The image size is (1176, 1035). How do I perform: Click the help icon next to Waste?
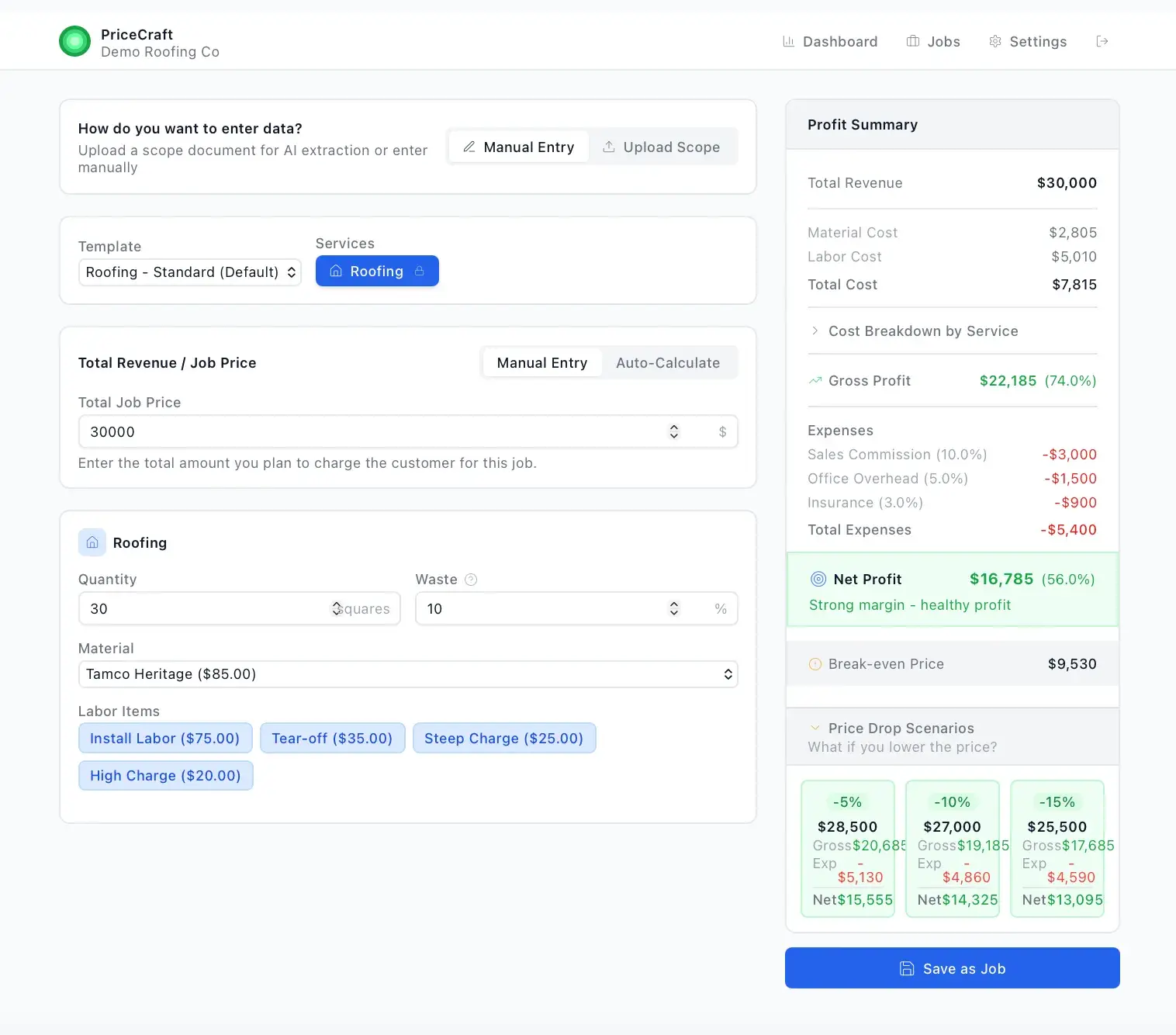point(471,580)
